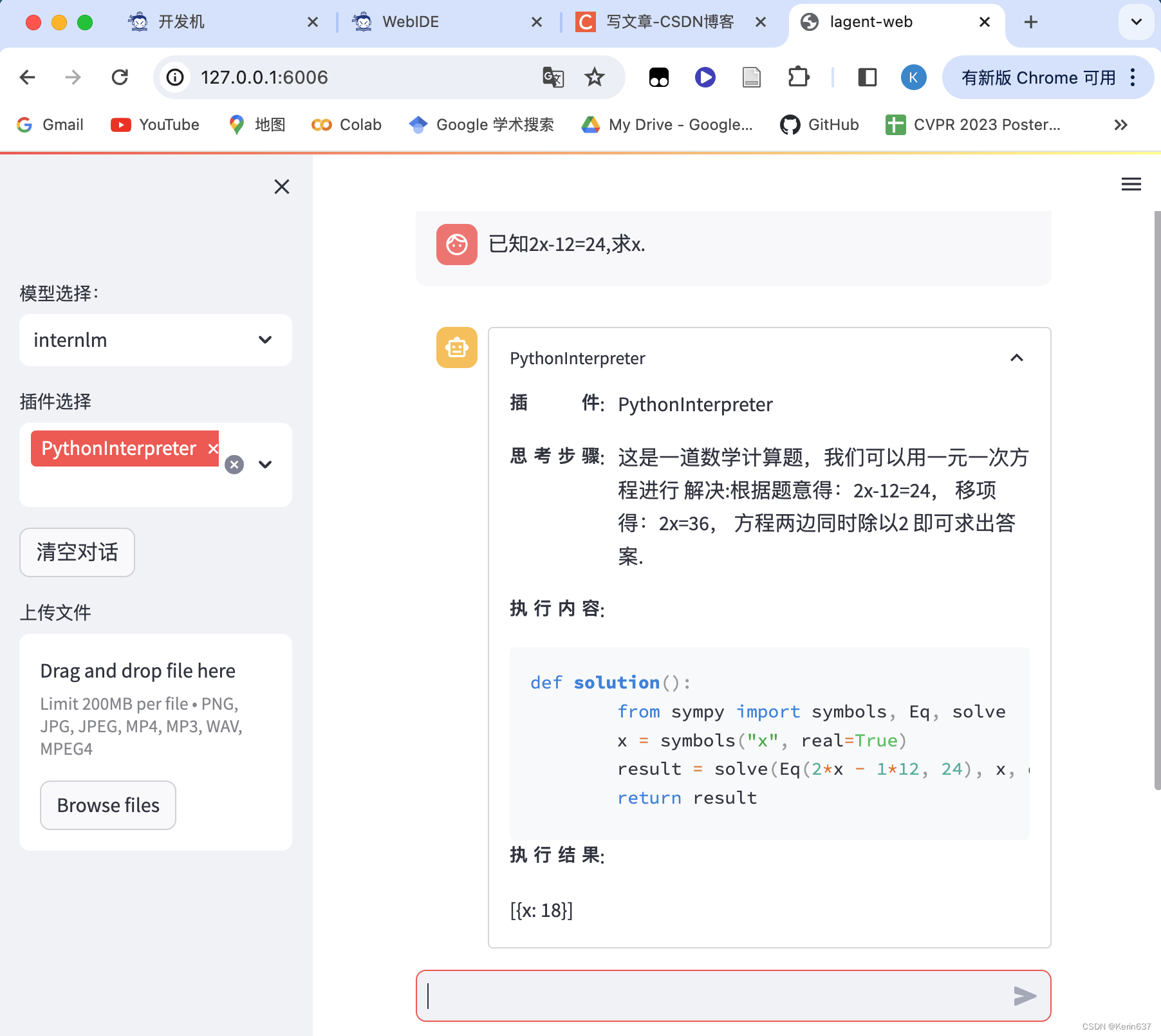The height and width of the screenshot is (1036, 1161).
Task: Open the Extensions puzzle piece menu
Action: [798, 77]
